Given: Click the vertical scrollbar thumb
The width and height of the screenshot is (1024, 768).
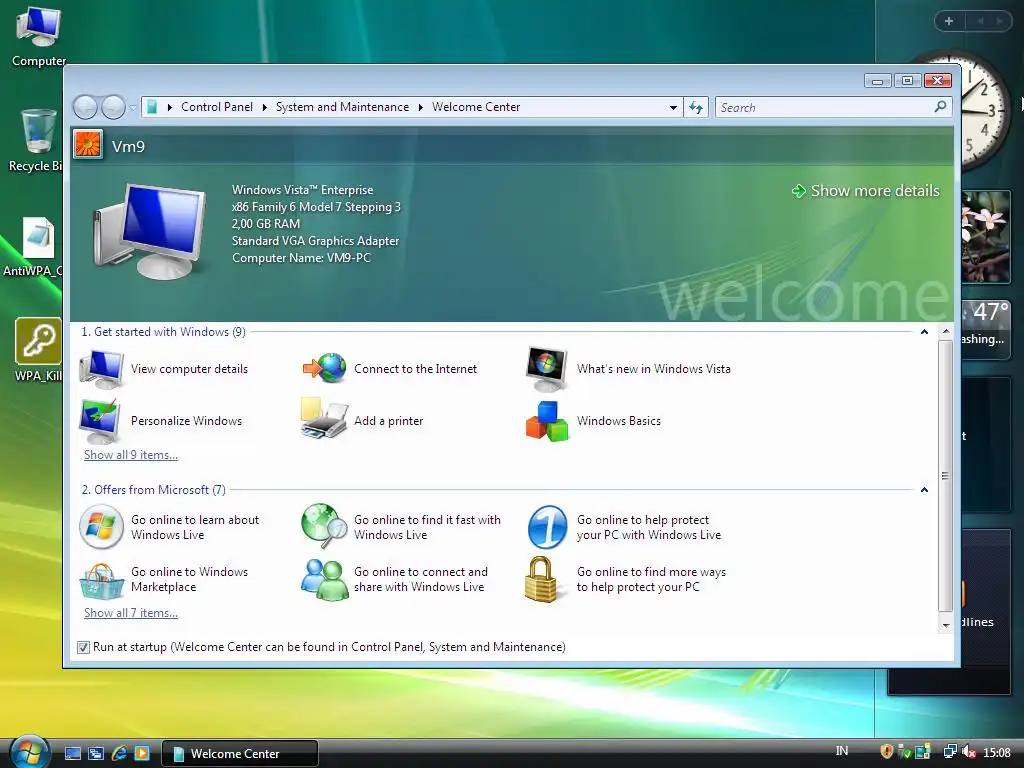Looking at the screenshot, I should 945,476.
